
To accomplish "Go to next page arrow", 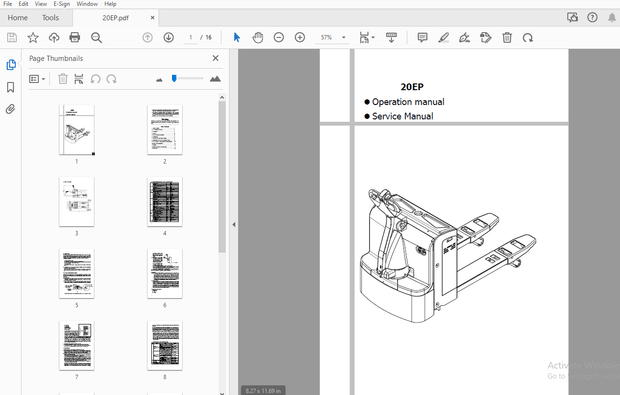I will coord(169,38).
